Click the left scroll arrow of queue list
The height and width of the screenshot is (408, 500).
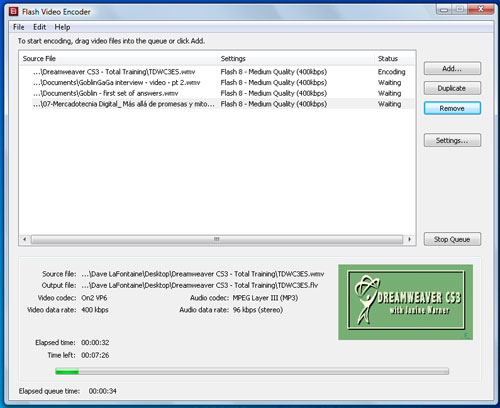pos(24,239)
